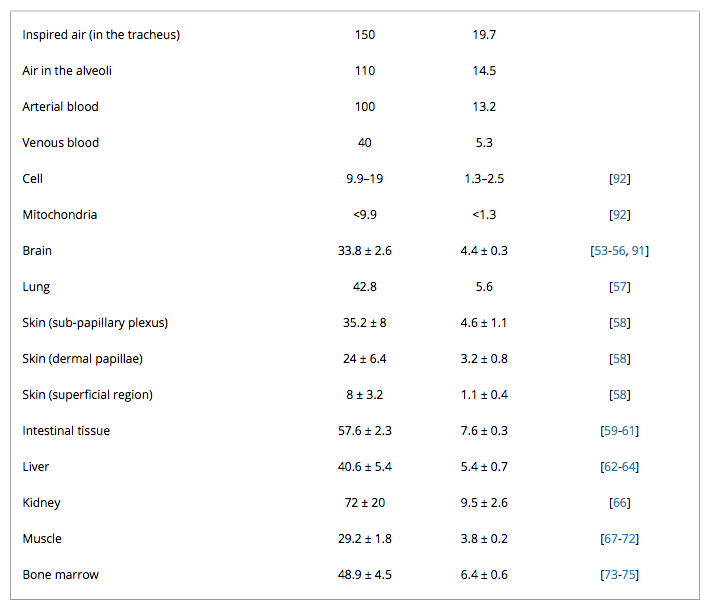712x614 pixels.
Task: Follow the 73-75 citation for Bone marrow
Action: 619,574
